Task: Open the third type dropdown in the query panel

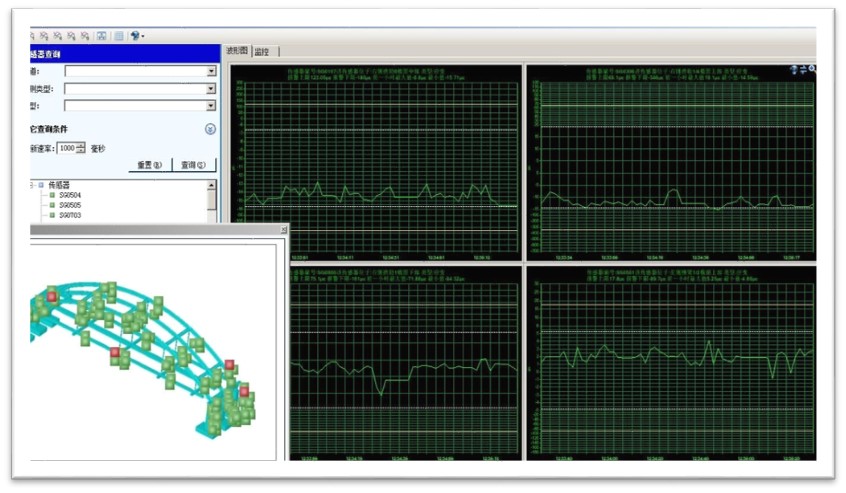Action: (x=211, y=105)
